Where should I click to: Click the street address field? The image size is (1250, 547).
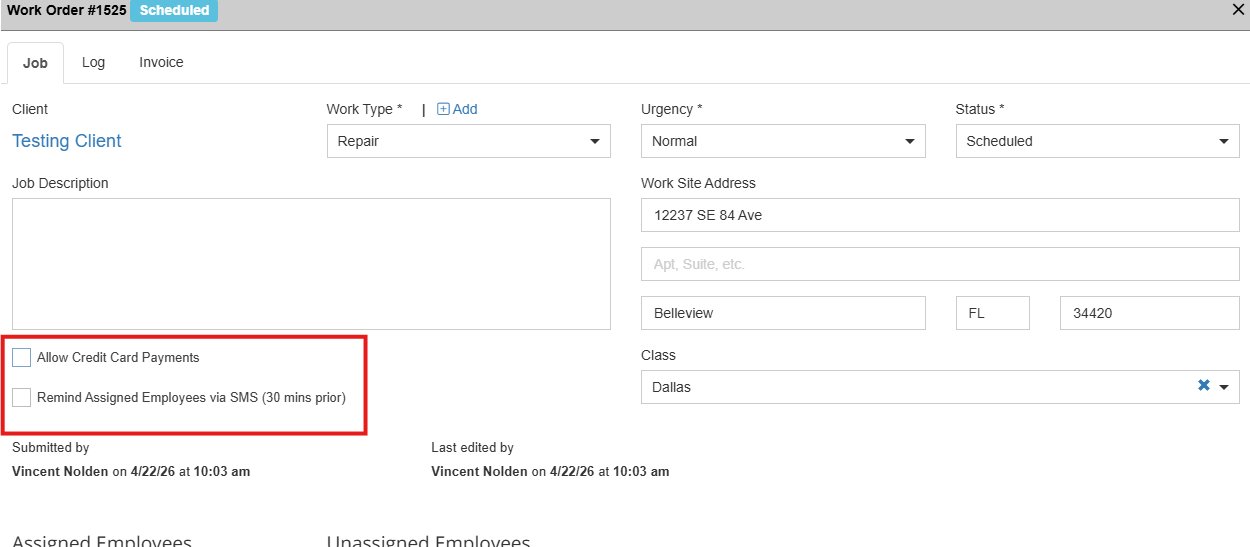940,215
